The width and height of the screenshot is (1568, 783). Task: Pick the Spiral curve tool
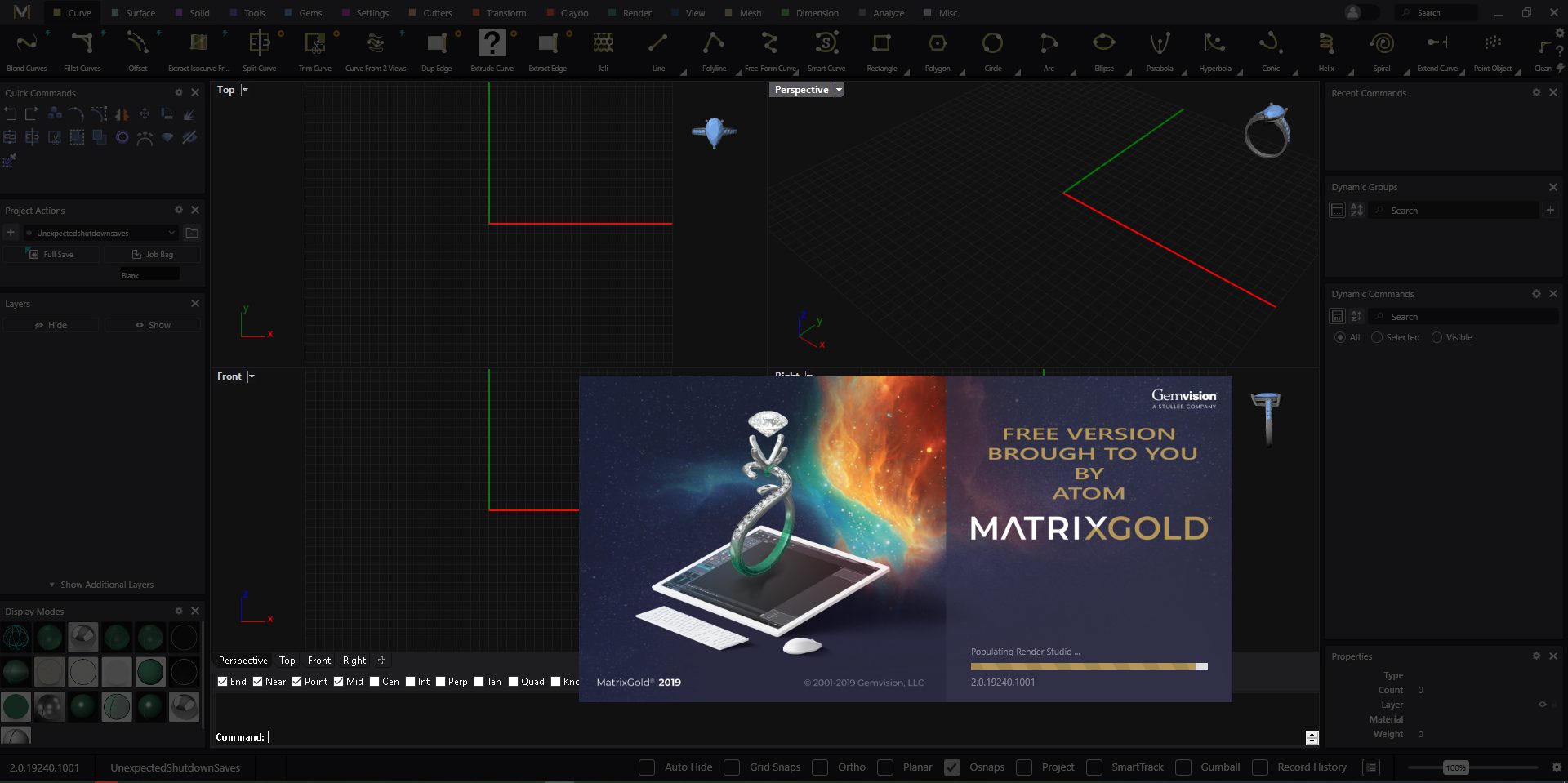(1381, 44)
